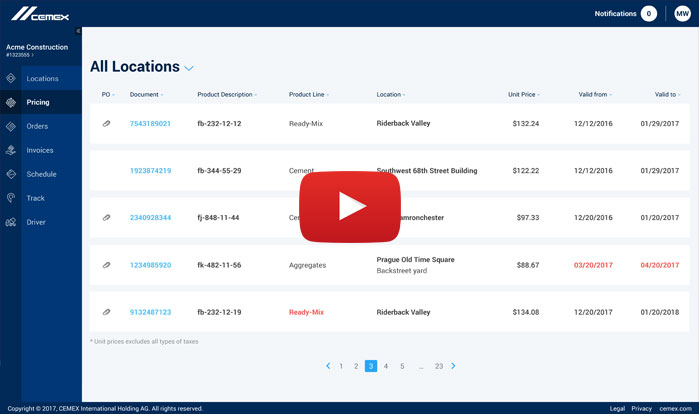Click the red 04/20/2017 valid to date
This screenshot has width=699, height=414.
[660, 265]
